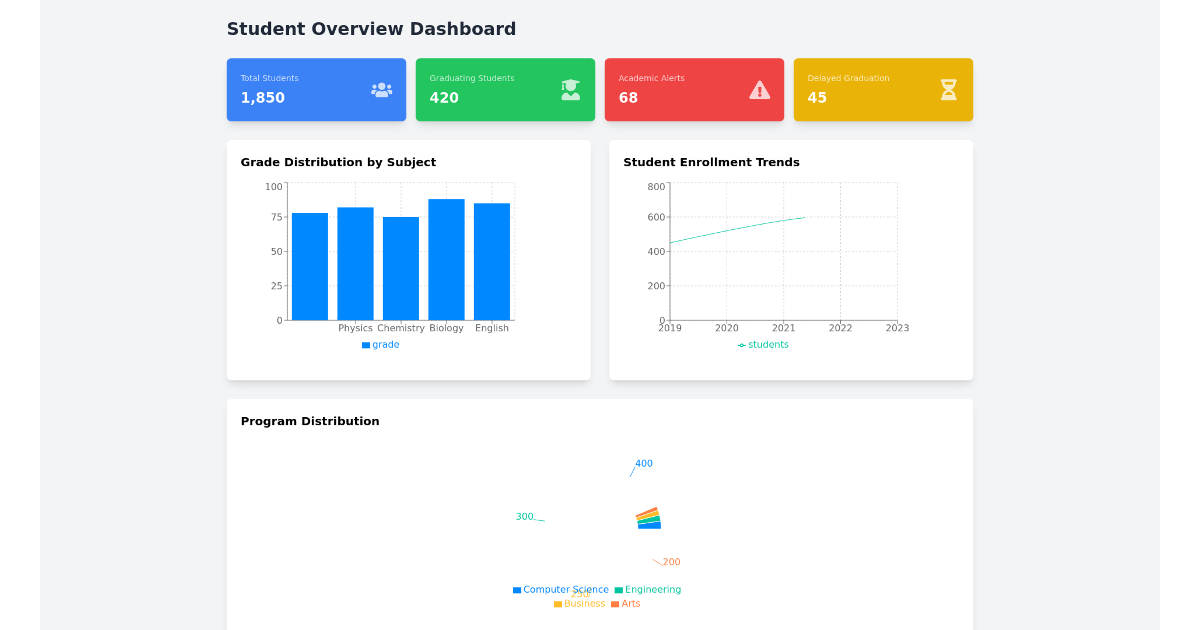
Task: Click the pie chart in Program Distribution
Action: [x=649, y=516]
